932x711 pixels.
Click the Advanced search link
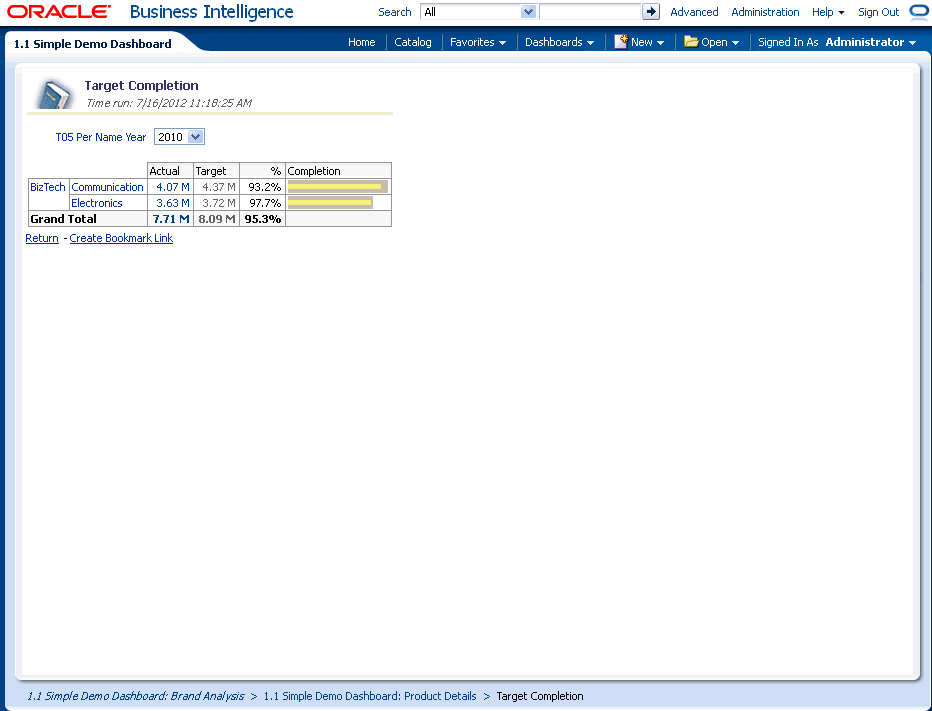click(694, 12)
